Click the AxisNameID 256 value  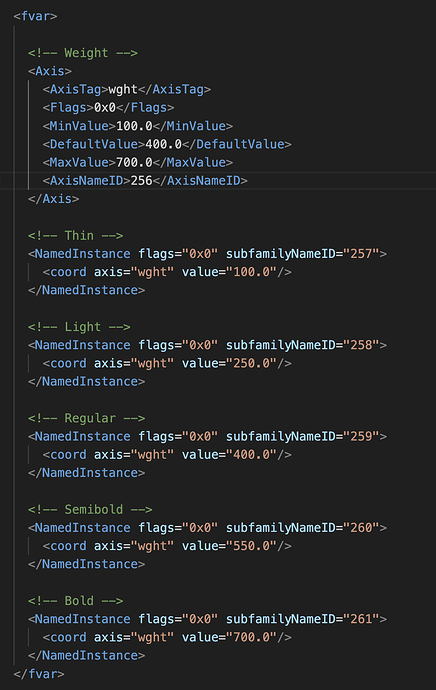[142, 180]
